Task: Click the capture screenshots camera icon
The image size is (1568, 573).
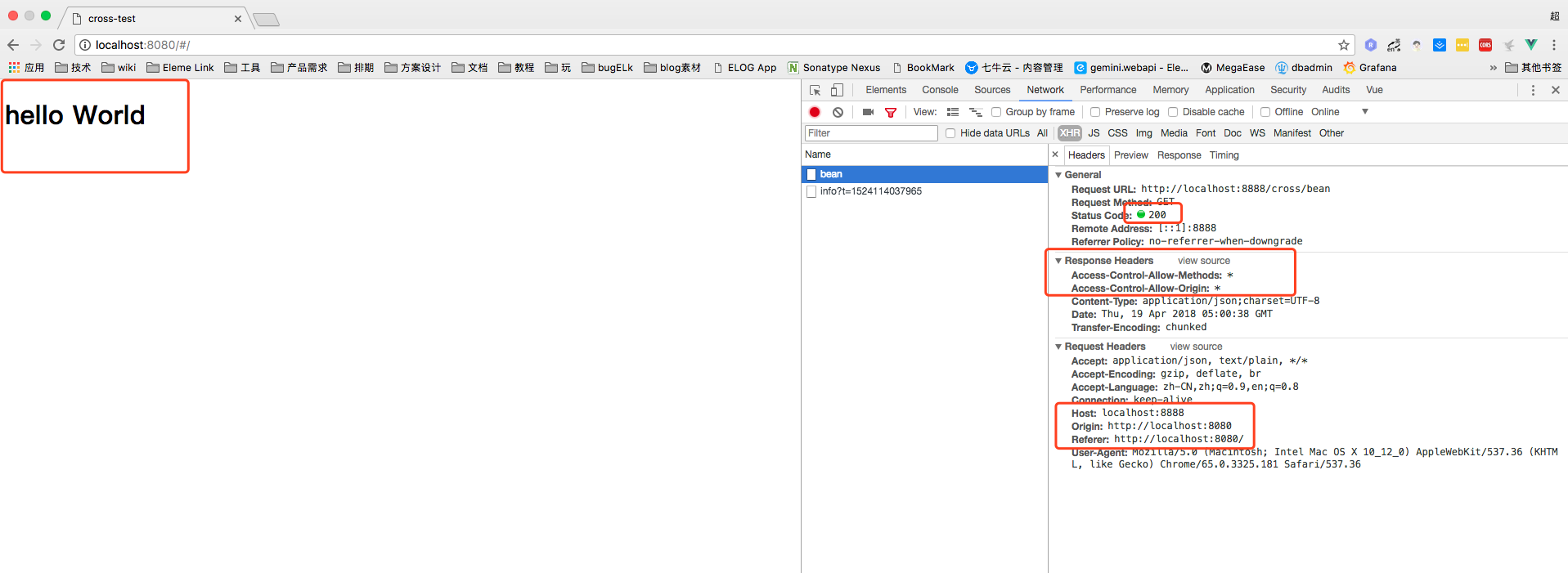Action: (x=868, y=112)
